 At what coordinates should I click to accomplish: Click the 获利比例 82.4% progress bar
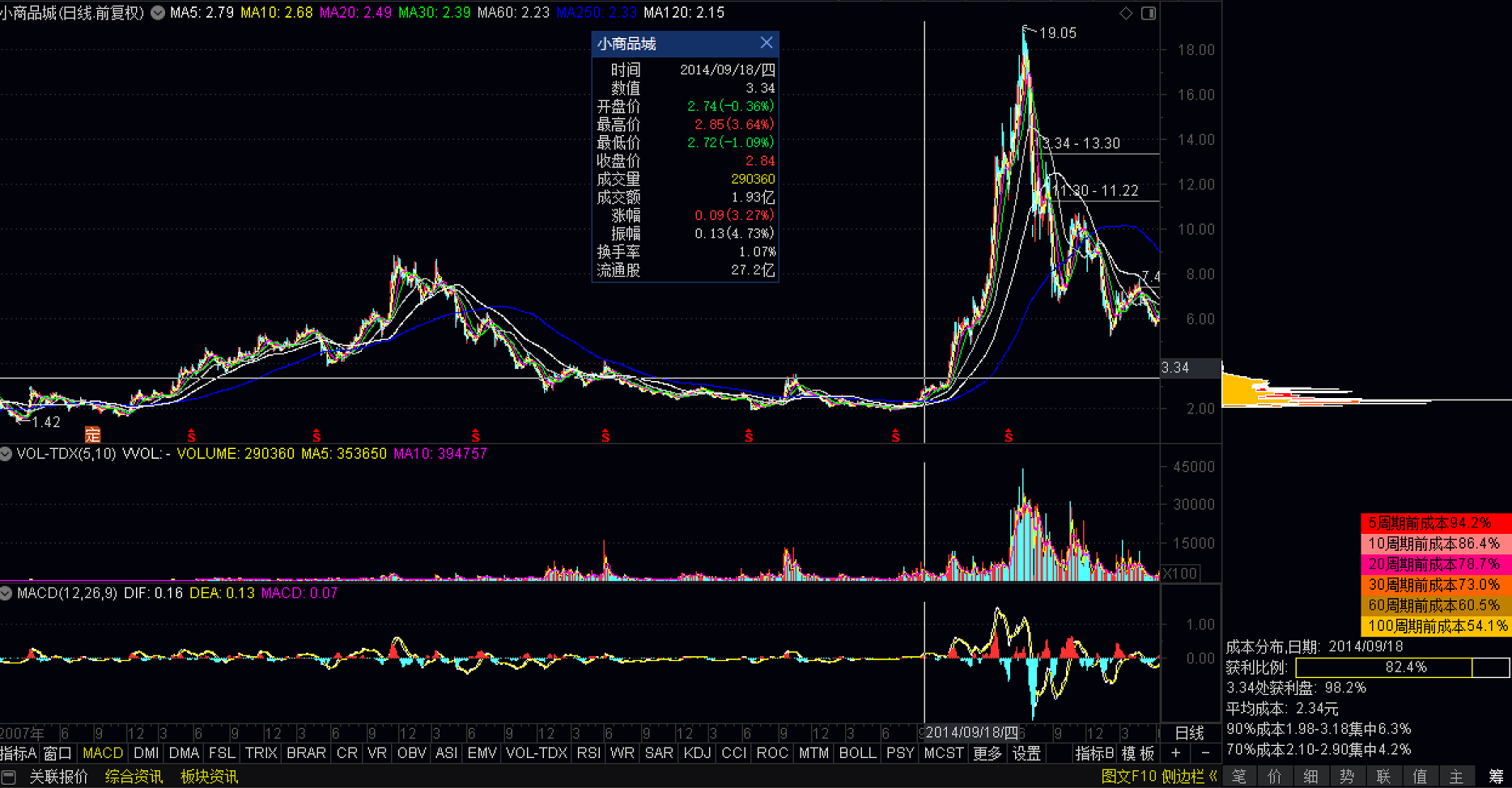[1403, 667]
